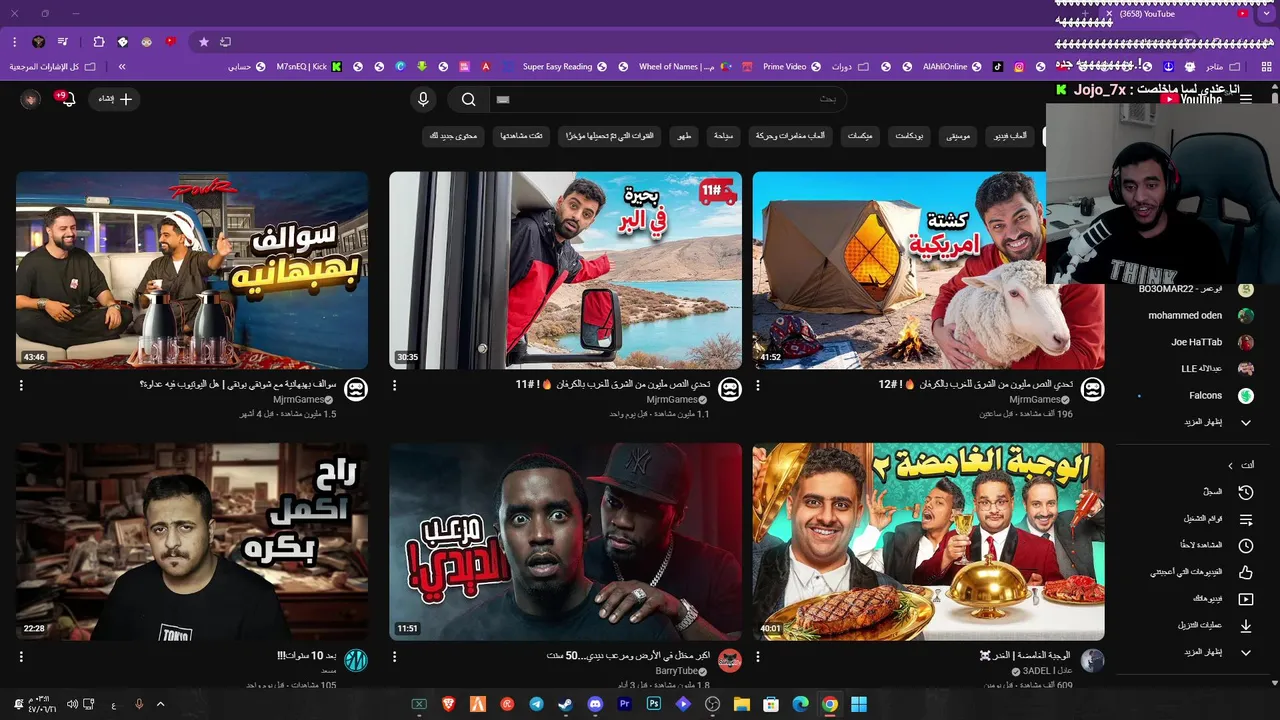The image size is (1280, 720).
Task: Click the account avatar in YouTube header
Action: point(30,99)
